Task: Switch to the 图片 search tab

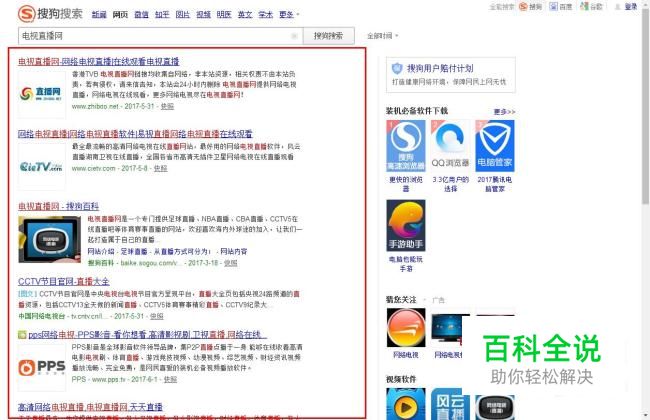Action: point(183,15)
